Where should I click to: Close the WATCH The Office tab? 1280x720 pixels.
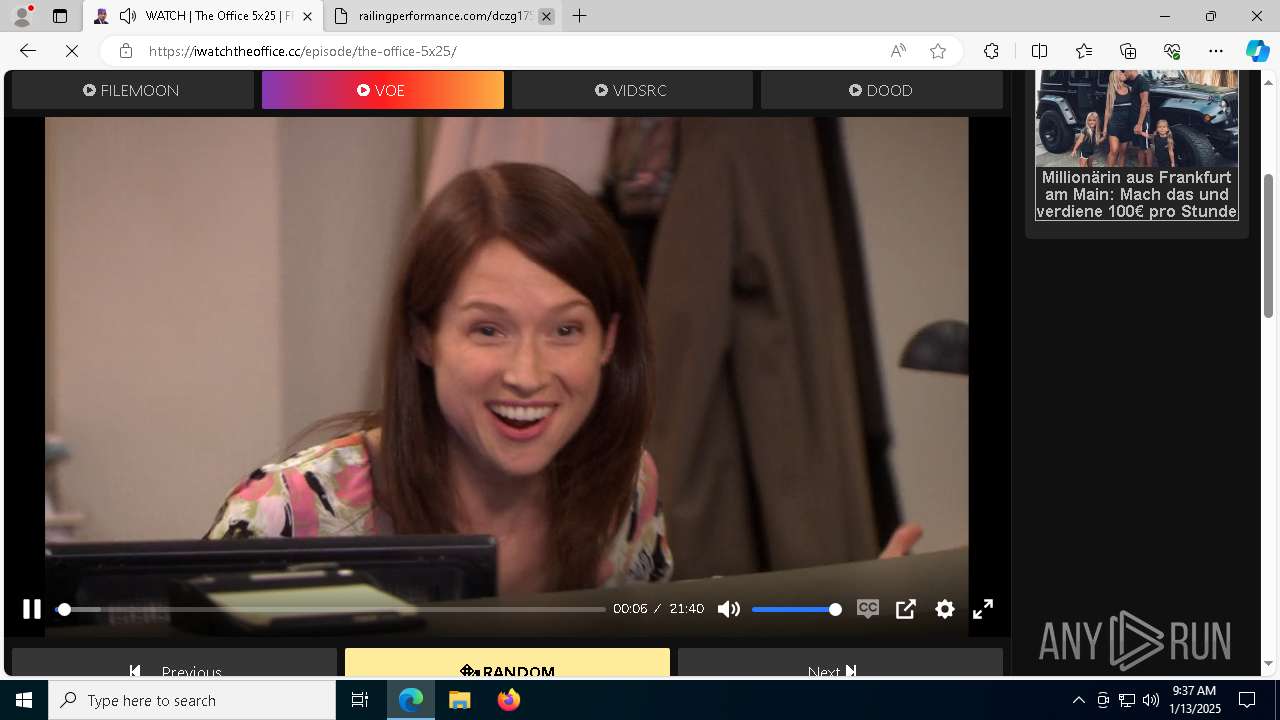(x=307, y=16)
